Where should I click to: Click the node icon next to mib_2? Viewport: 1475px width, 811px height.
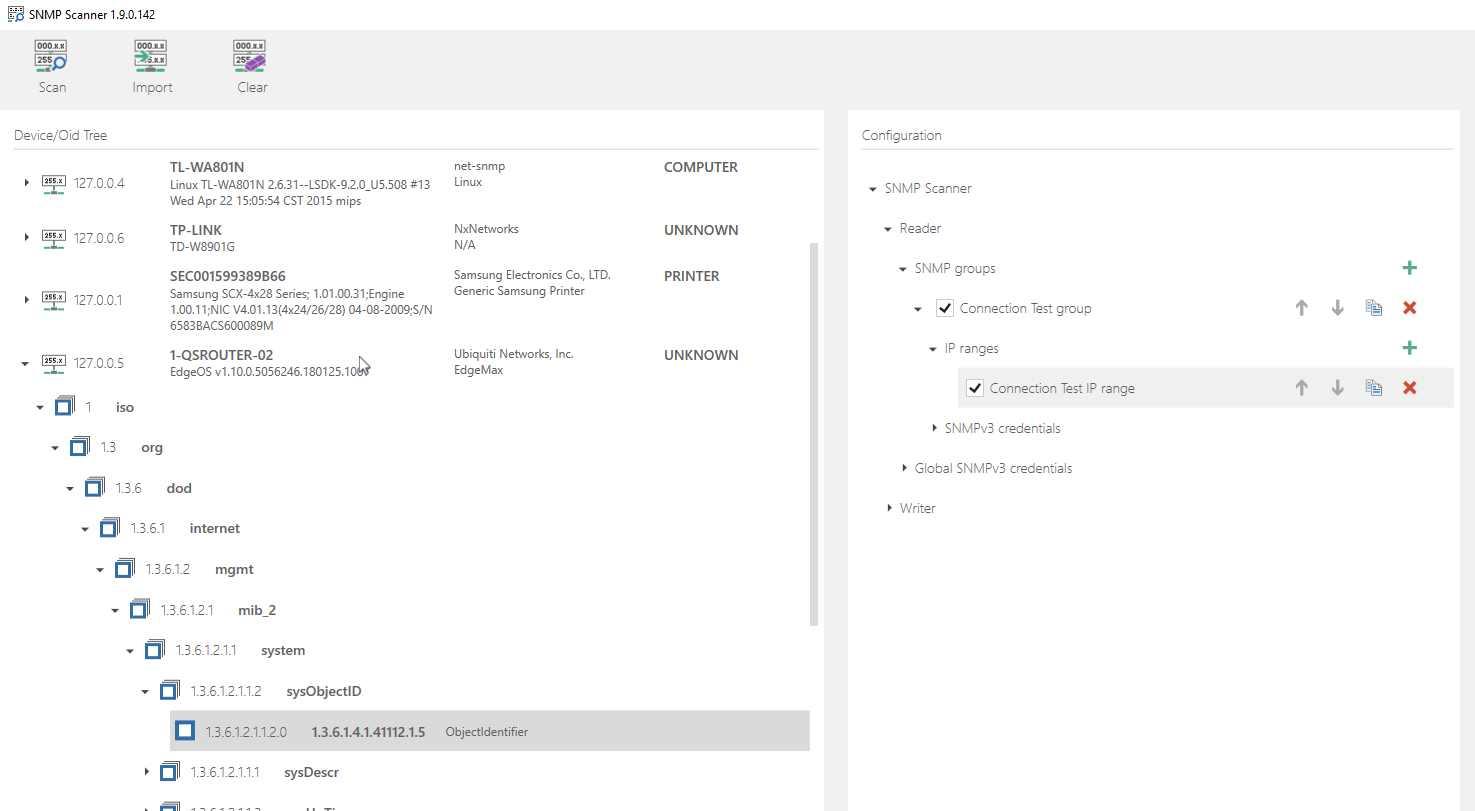(139, 610)
